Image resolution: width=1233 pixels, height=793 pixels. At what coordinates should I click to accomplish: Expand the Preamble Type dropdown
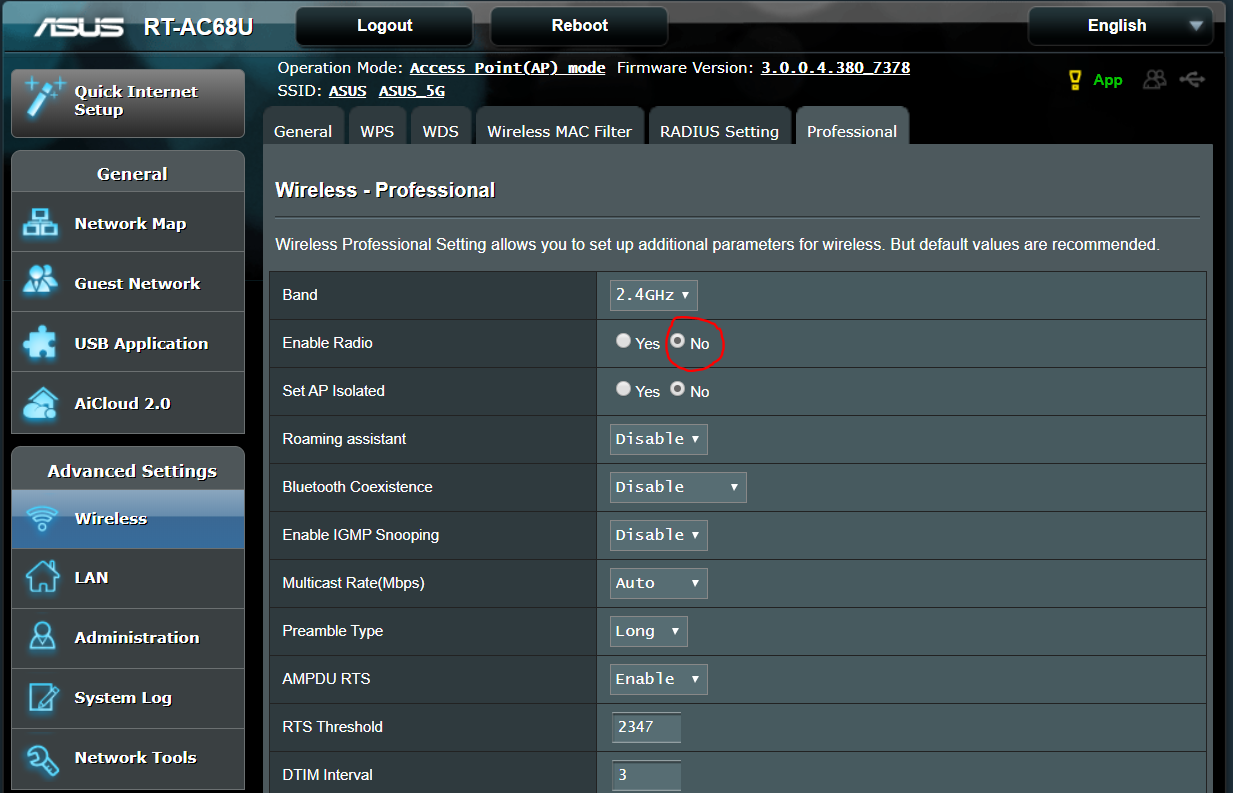(648, 631)
